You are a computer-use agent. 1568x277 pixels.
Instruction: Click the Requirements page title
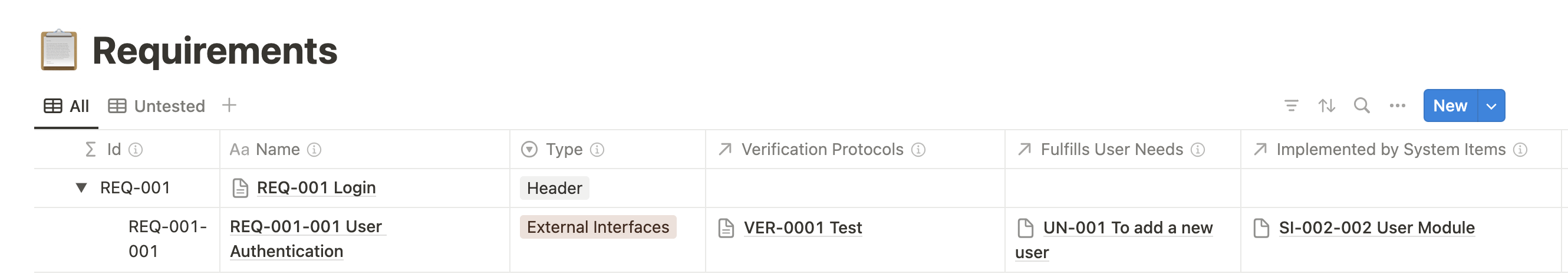[x=215, y=51]
